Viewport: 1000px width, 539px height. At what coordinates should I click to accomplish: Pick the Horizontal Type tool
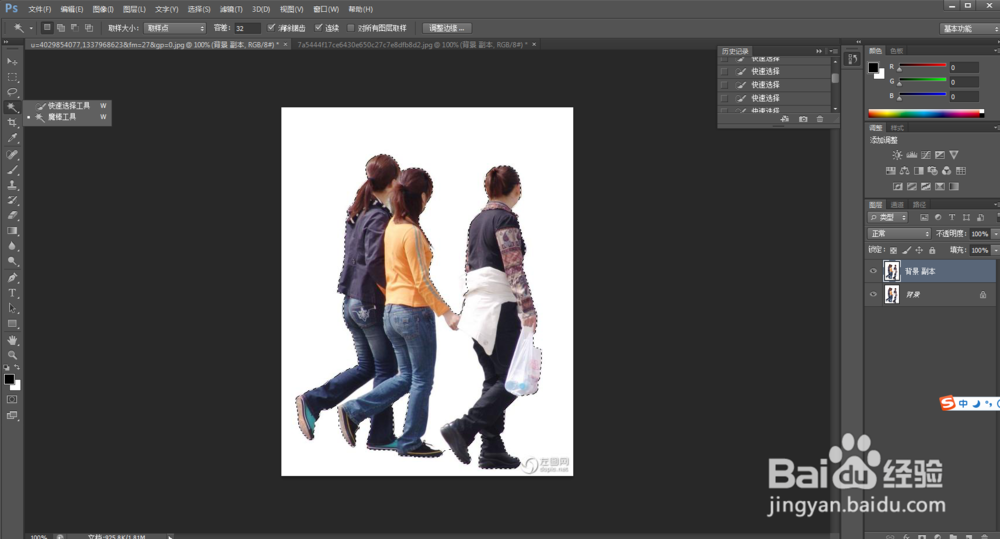[x=12, y=293]
